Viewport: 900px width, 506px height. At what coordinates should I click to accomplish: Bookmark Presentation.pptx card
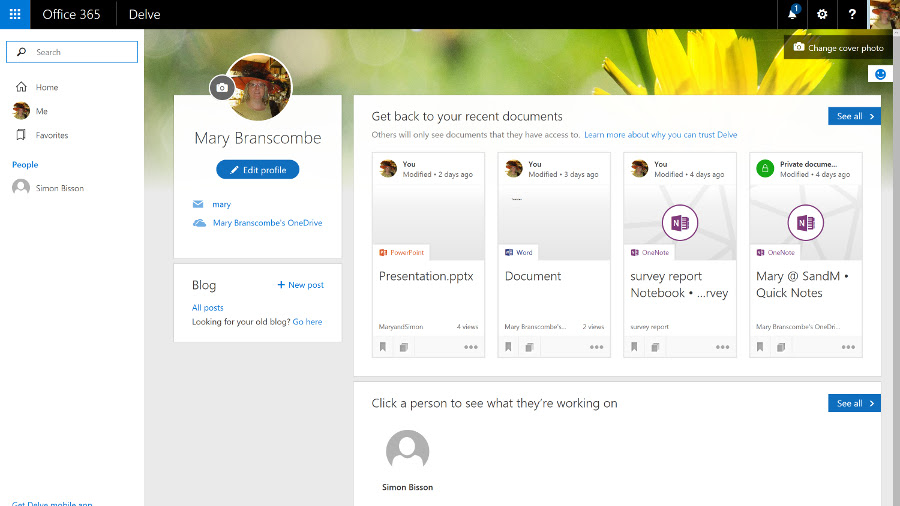pos(383,347)
